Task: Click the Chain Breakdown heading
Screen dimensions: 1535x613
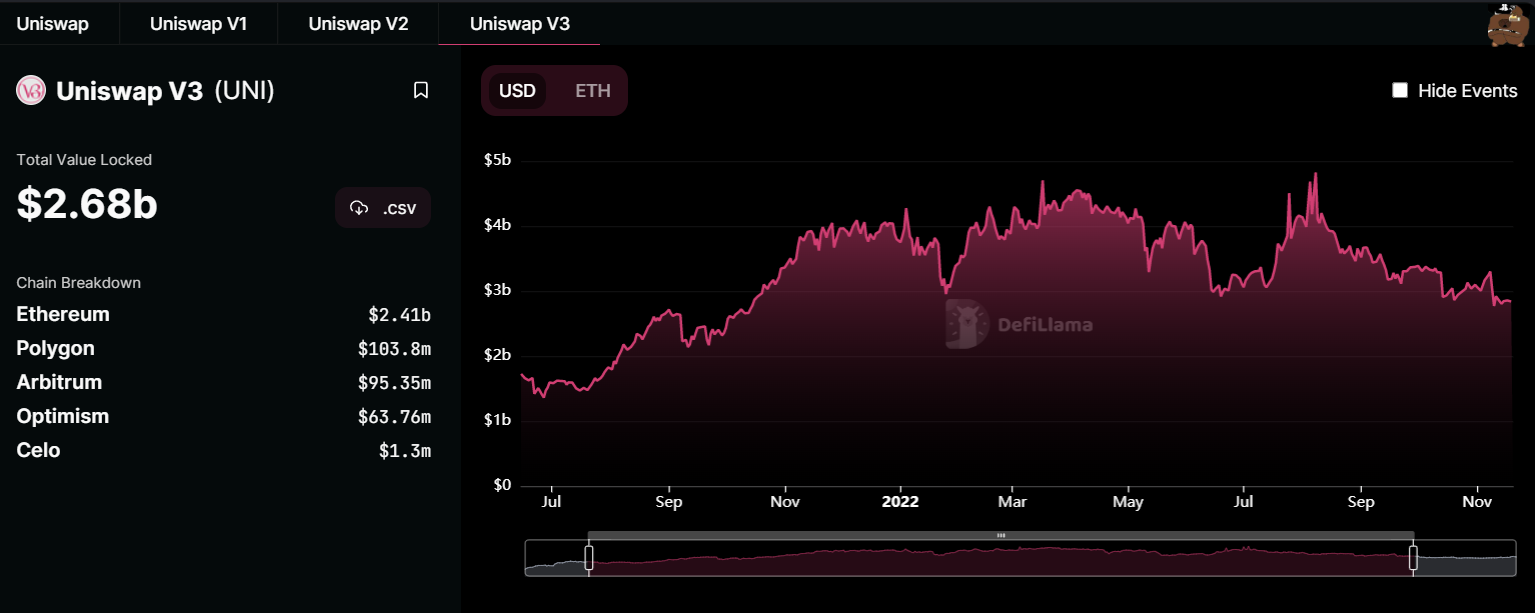Action: tap(79, 283)
